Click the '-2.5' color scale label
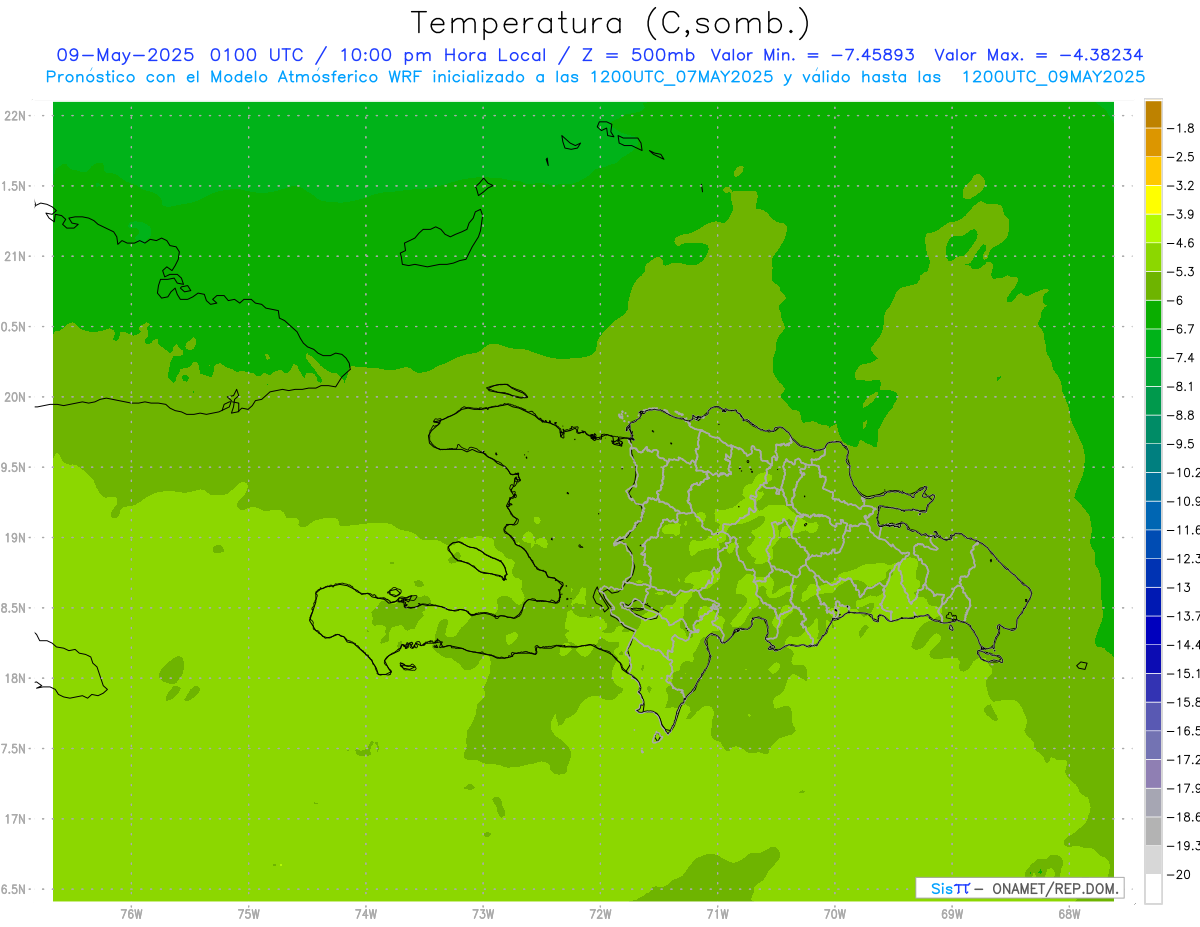Viewport: 1200px width, 927px height. [x=1180, y=157]
